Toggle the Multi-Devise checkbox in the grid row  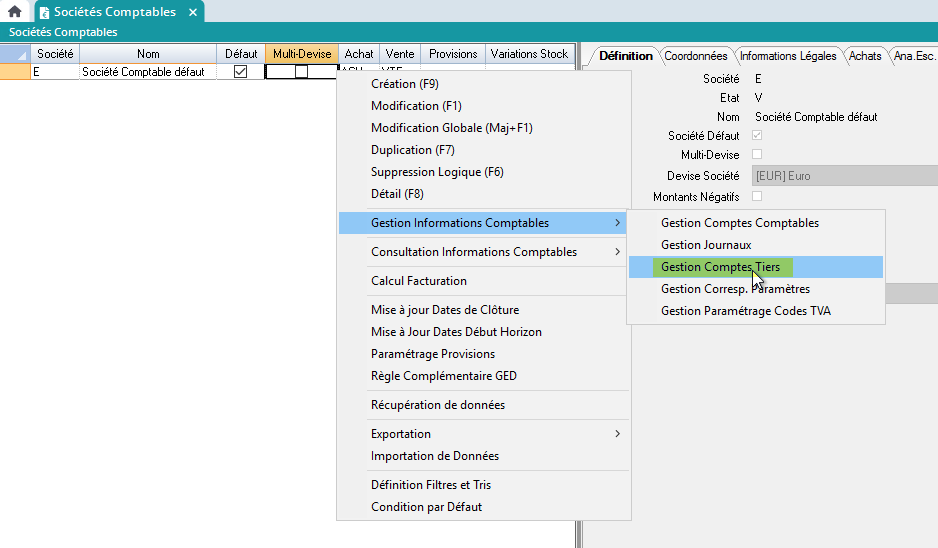pos(301,72)
